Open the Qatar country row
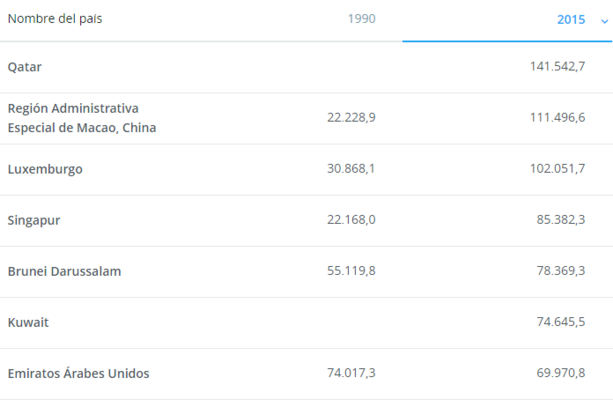This screenshot has height=400, width=613. [x=25, y=66]
